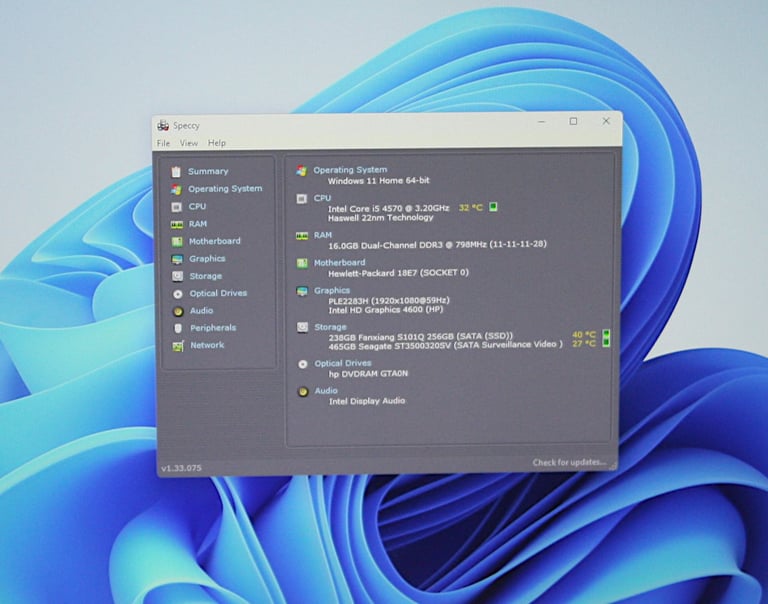Image resolution: width=768 pixels, height=604 pixels.
Task: Click the Graphics monitor icon in sidebar
Action: pos(177,259)
